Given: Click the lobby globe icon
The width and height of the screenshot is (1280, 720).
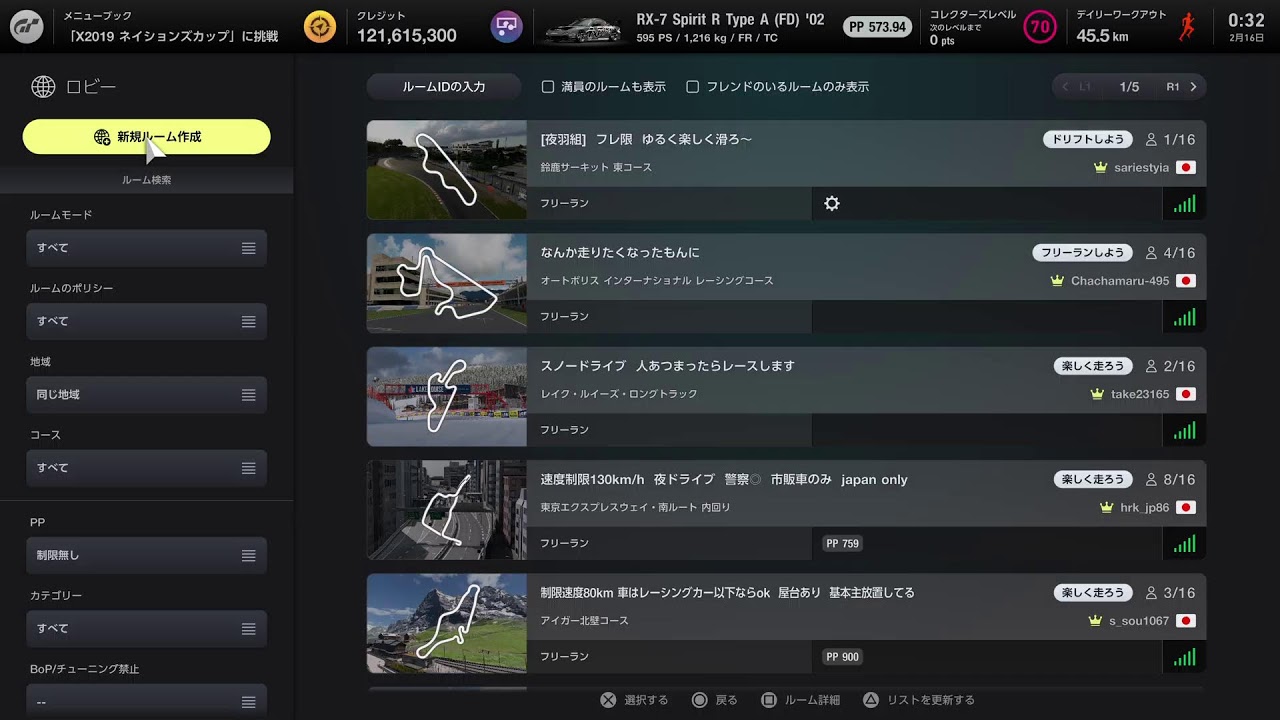Looking at the screenshot, I should click(43, 87).
